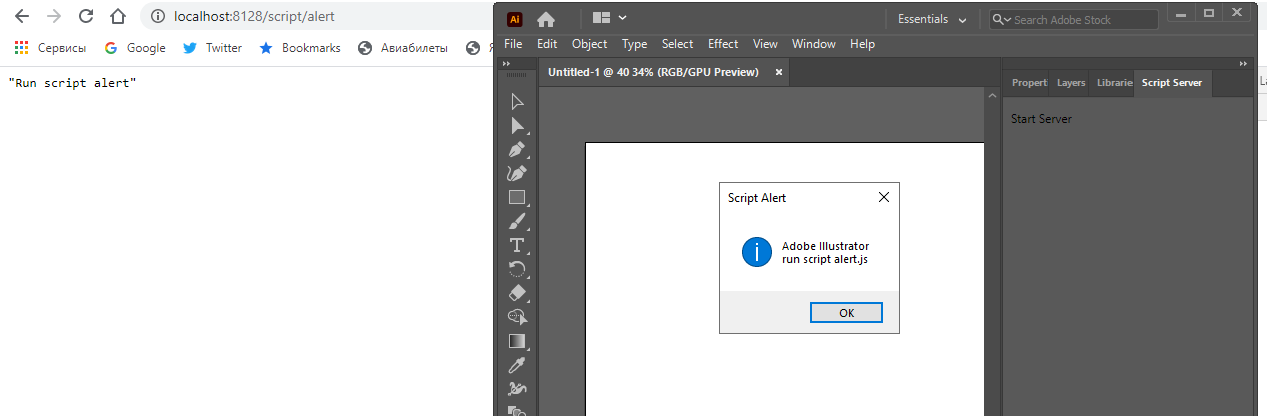Click the browser Forward arrow
The height and width of the screenshot is (416, 1267).
[54, 16]
